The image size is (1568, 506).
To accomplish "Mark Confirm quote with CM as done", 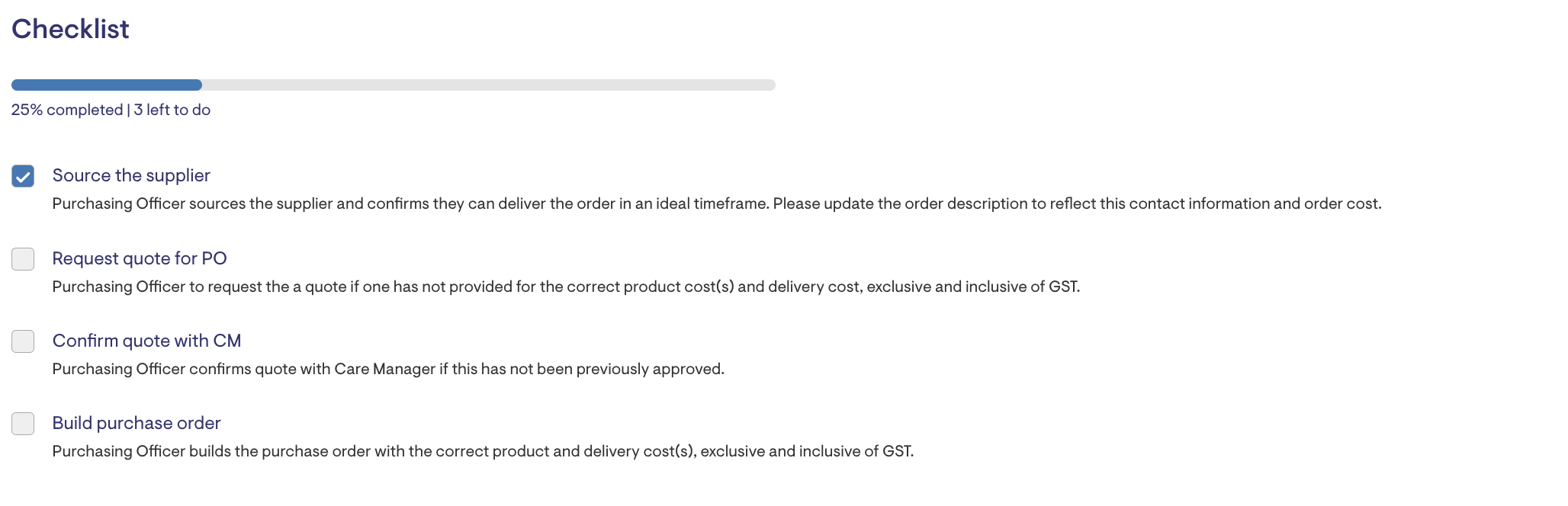I will (23, 341).
